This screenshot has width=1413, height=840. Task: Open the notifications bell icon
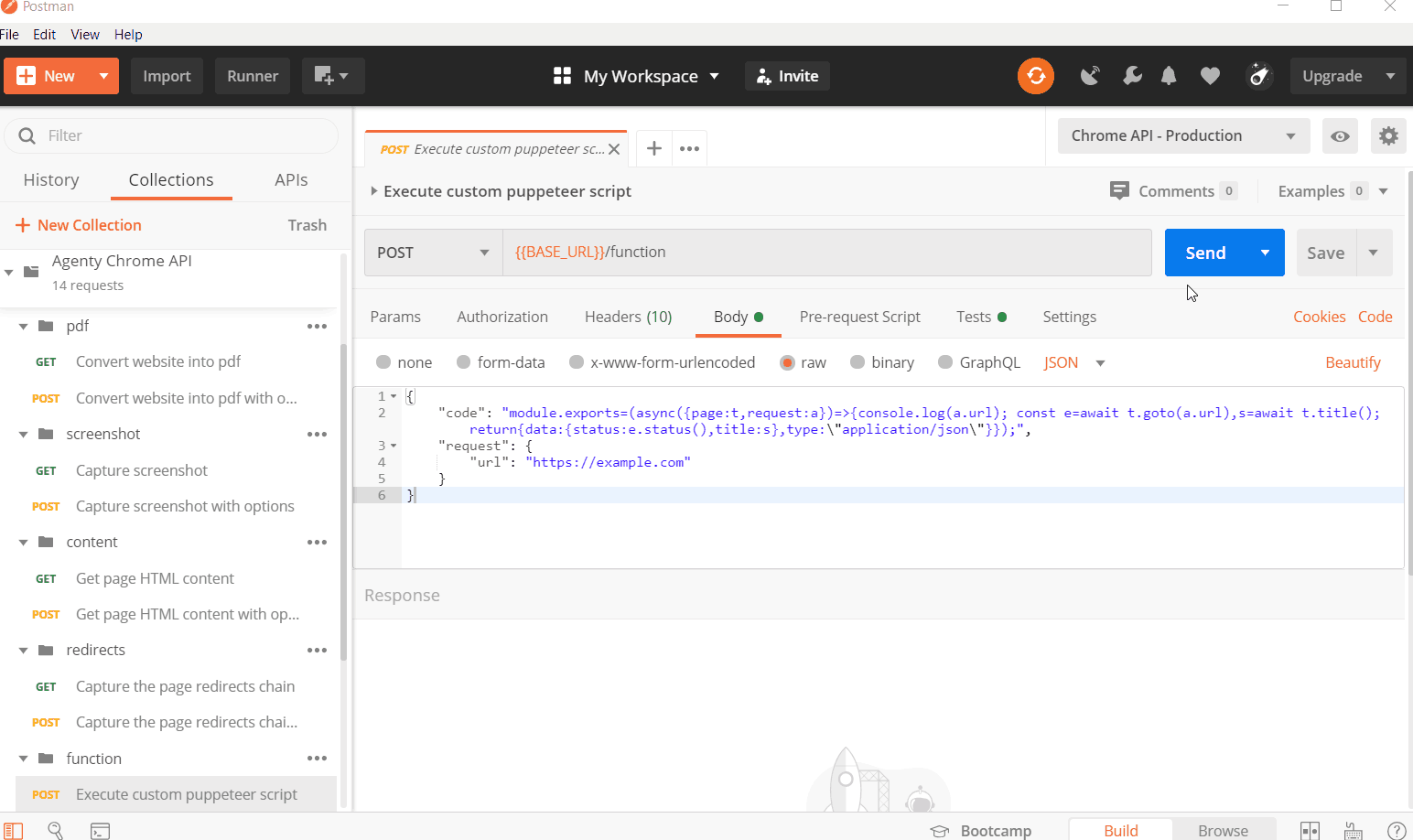tap(1169, 76)
